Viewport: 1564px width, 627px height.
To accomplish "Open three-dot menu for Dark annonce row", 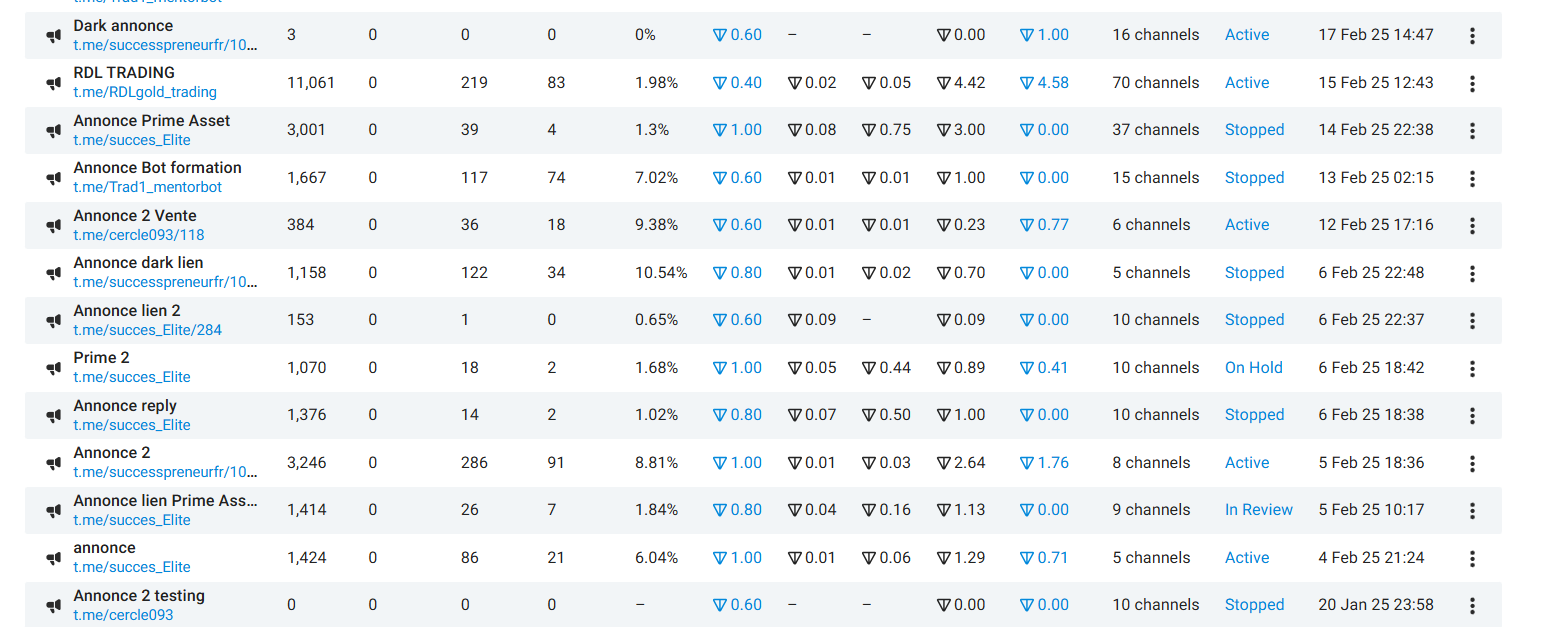I will (x=1472, y=36).
